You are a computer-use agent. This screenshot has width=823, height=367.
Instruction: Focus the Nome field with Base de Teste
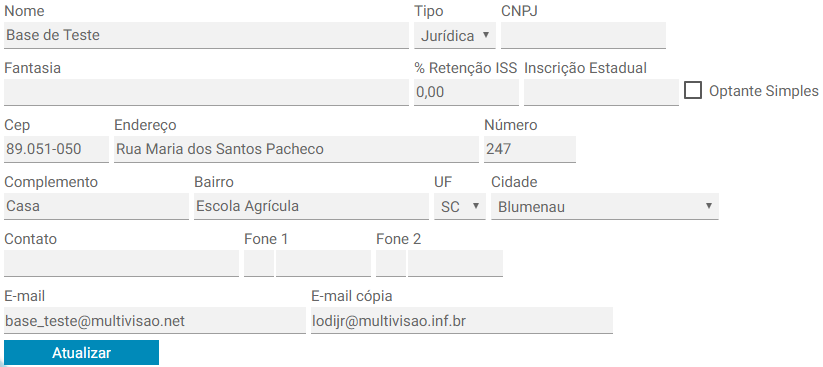tap(206, 35)
